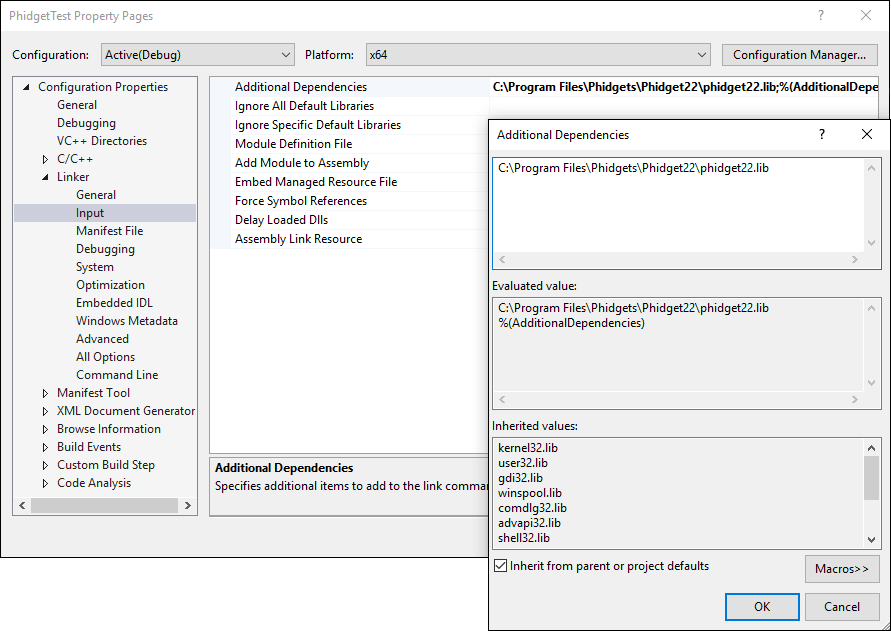Select Windows Metadata under Linker
This screenshot has height=631, width=891.
point(127,321)
